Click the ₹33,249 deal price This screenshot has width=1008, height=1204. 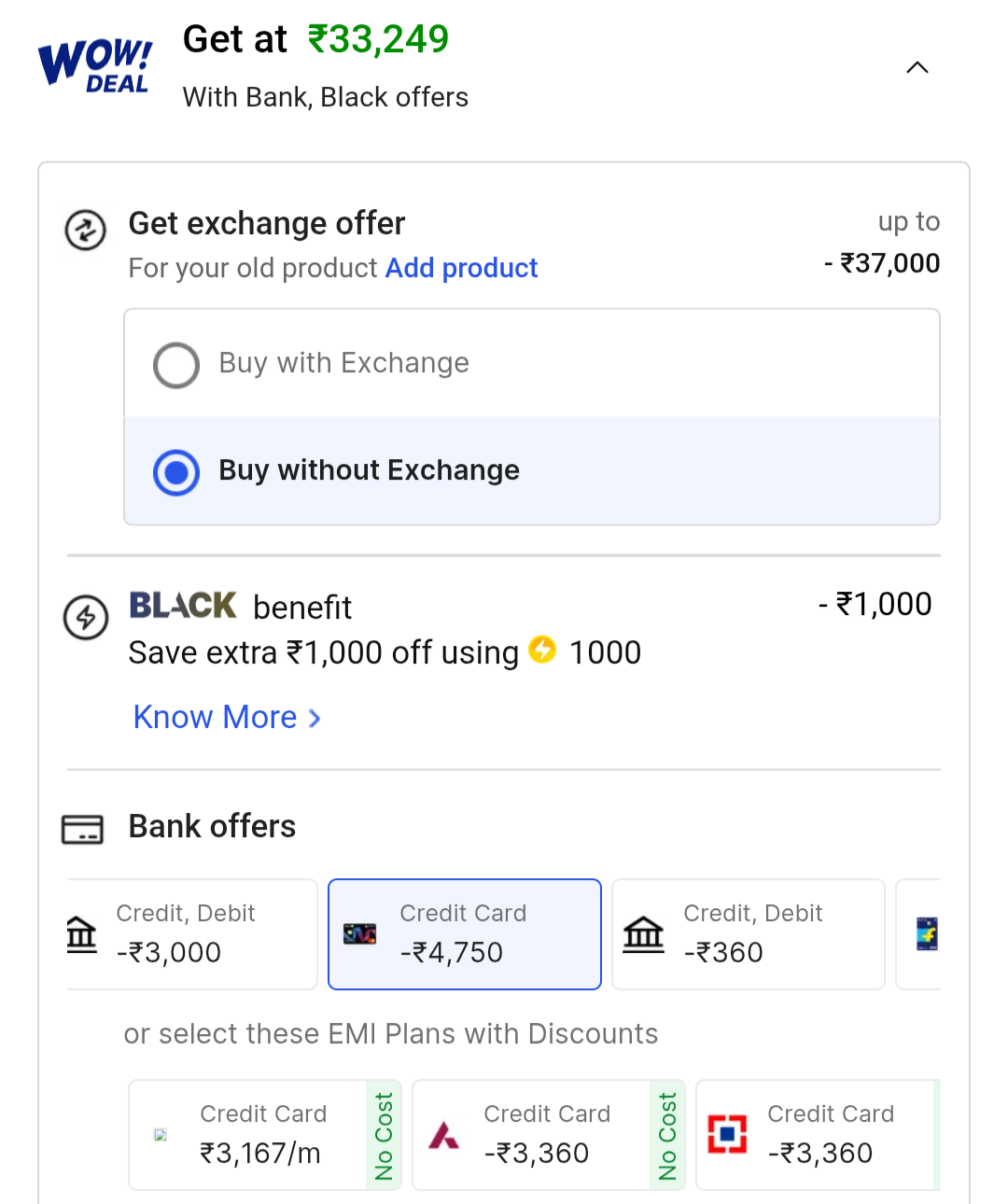(x=378, y=39)
